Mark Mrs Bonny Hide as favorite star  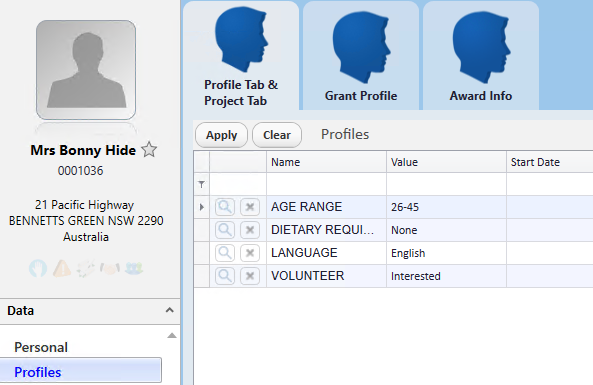point(149,150)
